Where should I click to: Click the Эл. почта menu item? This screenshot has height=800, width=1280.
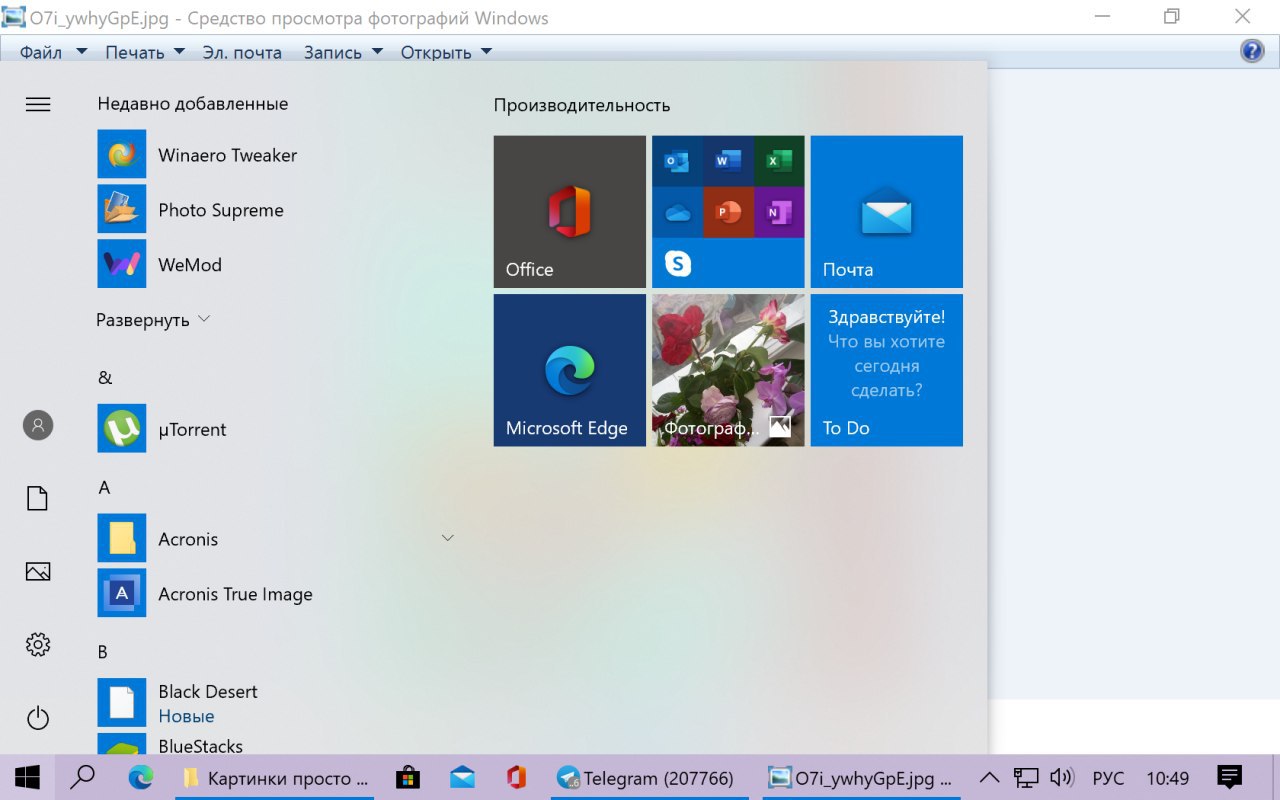coord(242,52)
